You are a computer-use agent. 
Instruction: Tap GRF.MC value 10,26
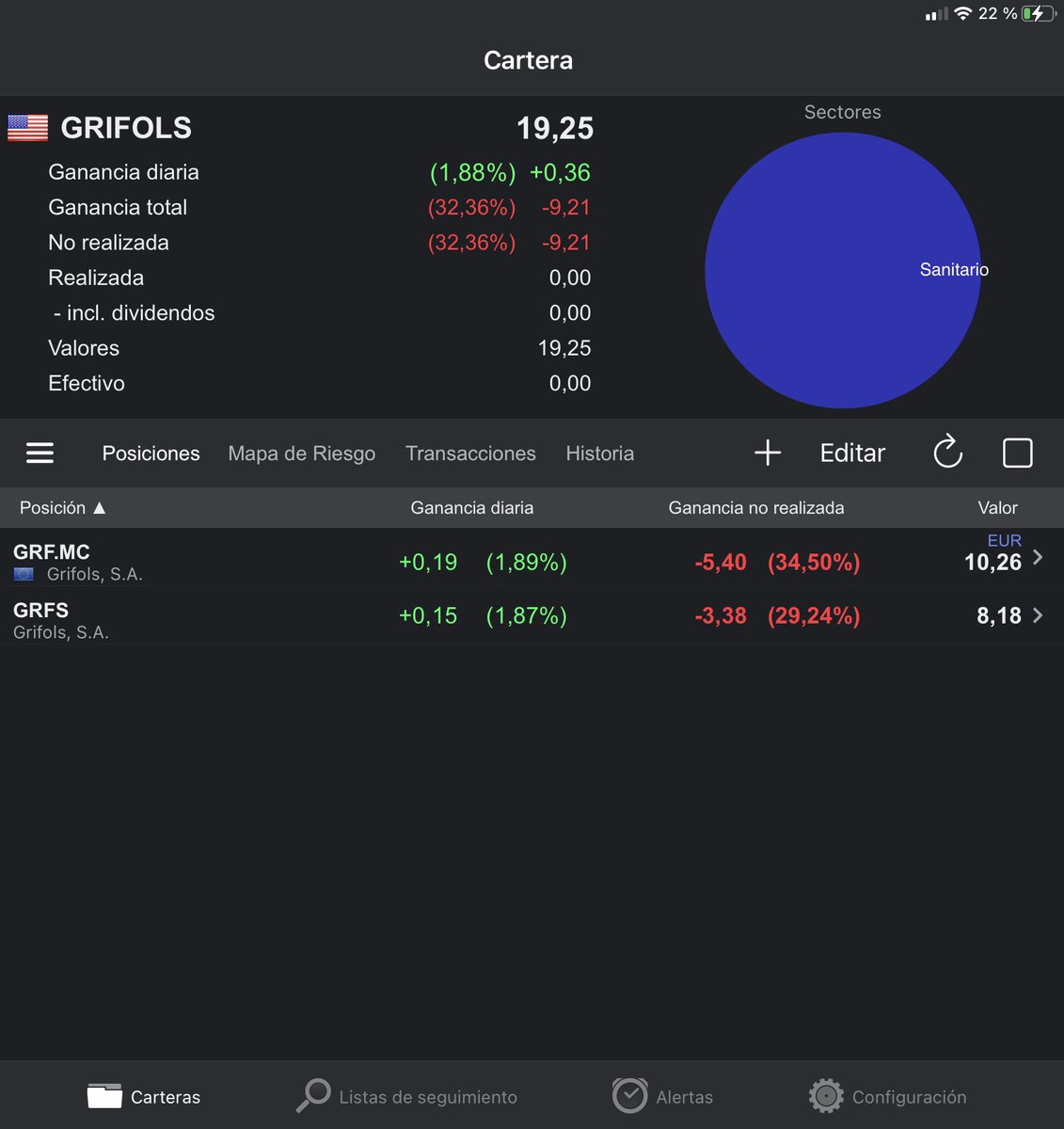click(993, 563)
